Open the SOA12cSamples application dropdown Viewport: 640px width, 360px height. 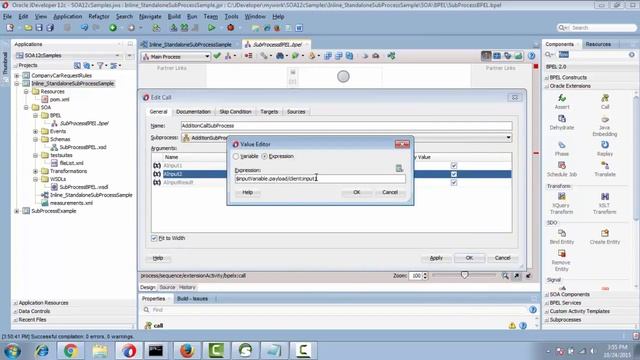[117, 55]
